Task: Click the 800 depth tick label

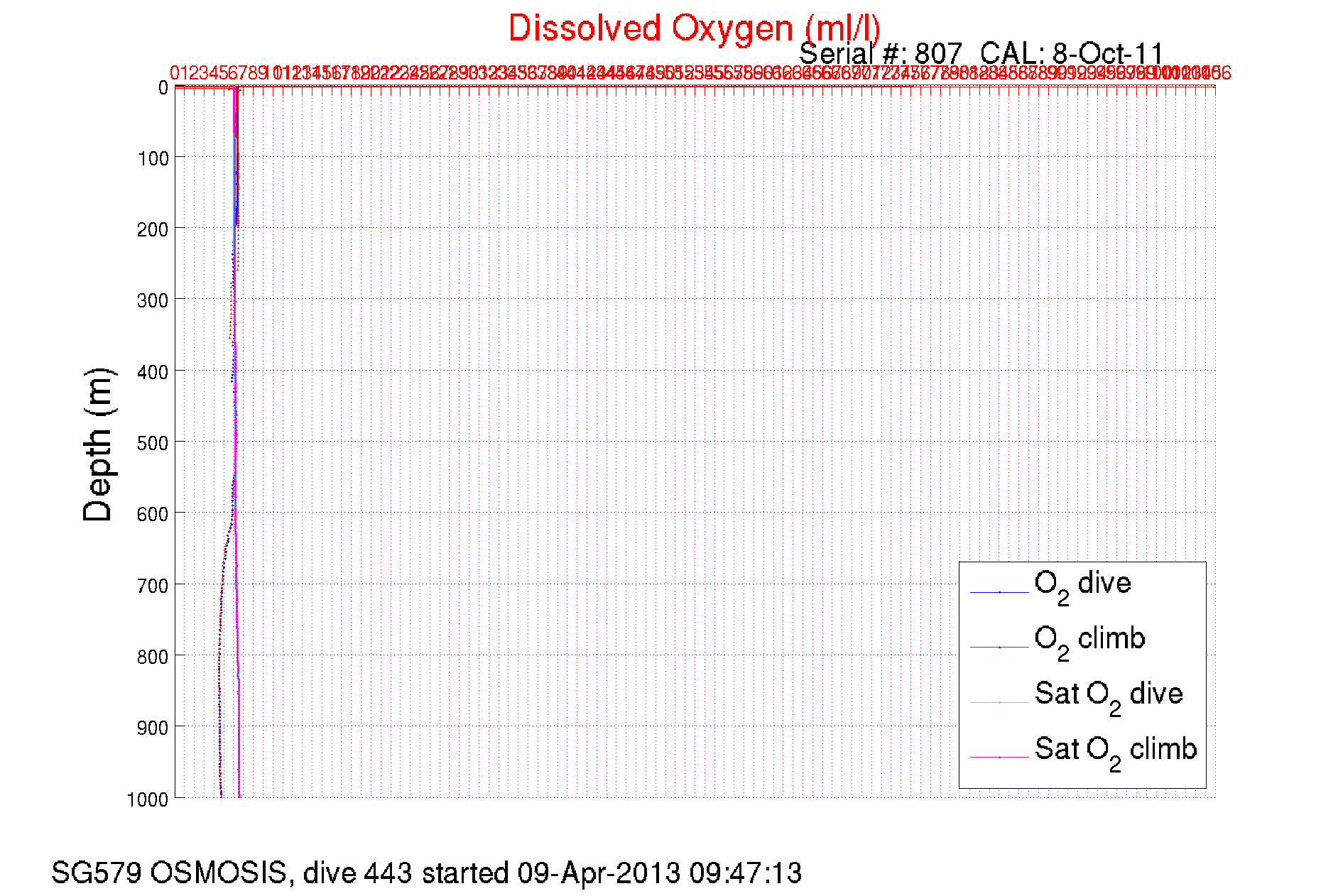Action: pos(153,657)
